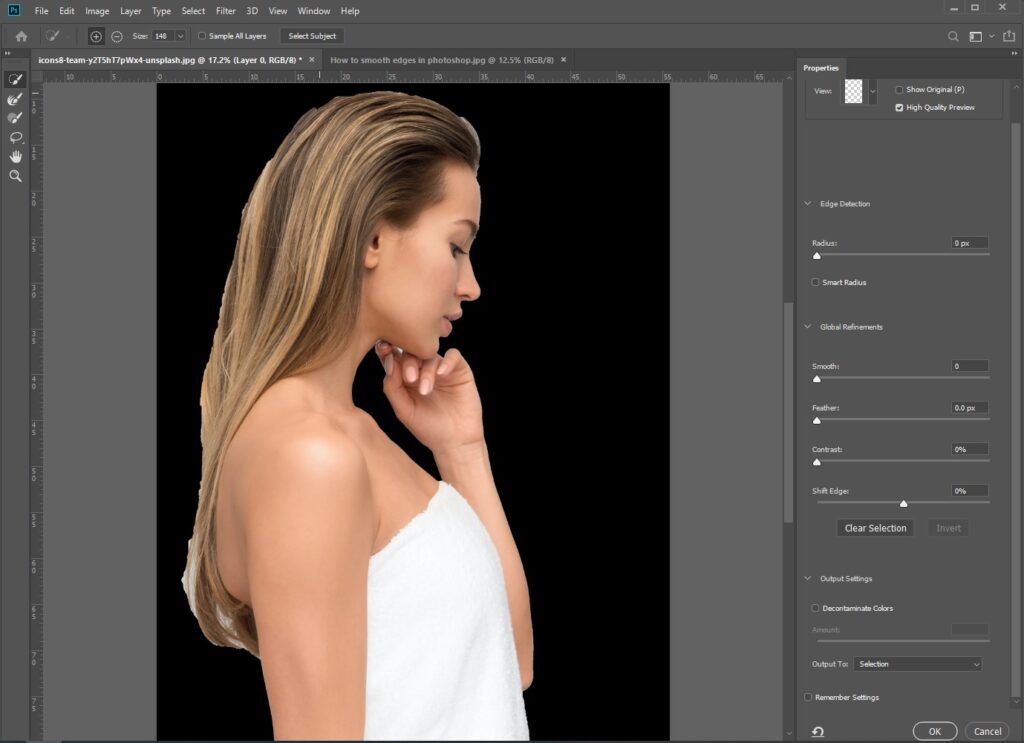The image size is (1024, 743).
Task: Click the Radius slider handle
Action: 816,256
